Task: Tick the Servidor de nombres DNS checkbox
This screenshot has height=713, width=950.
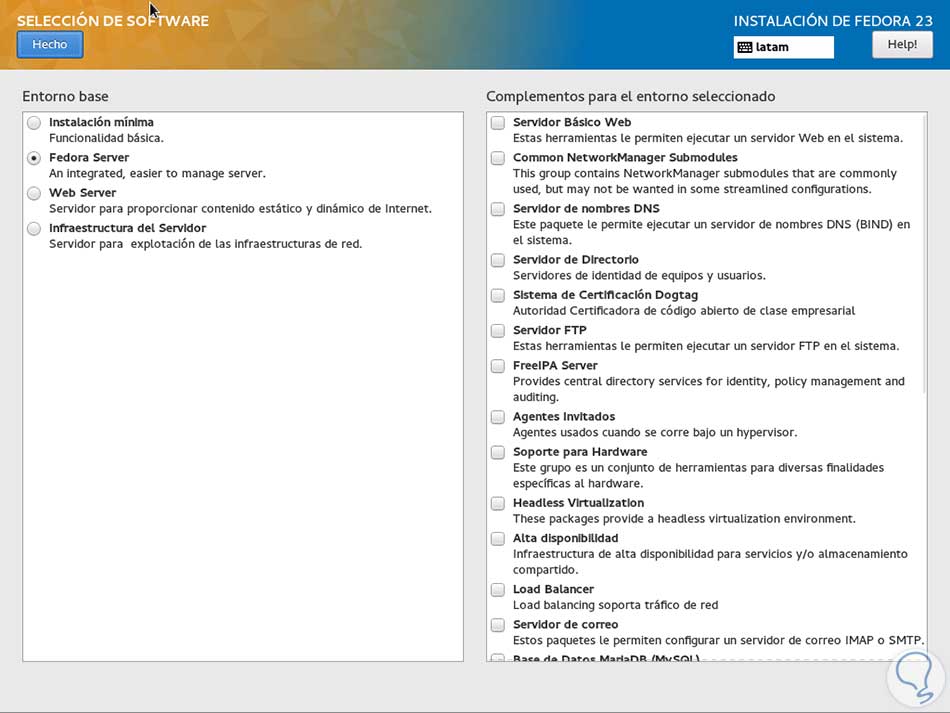Action: (497, 209)
